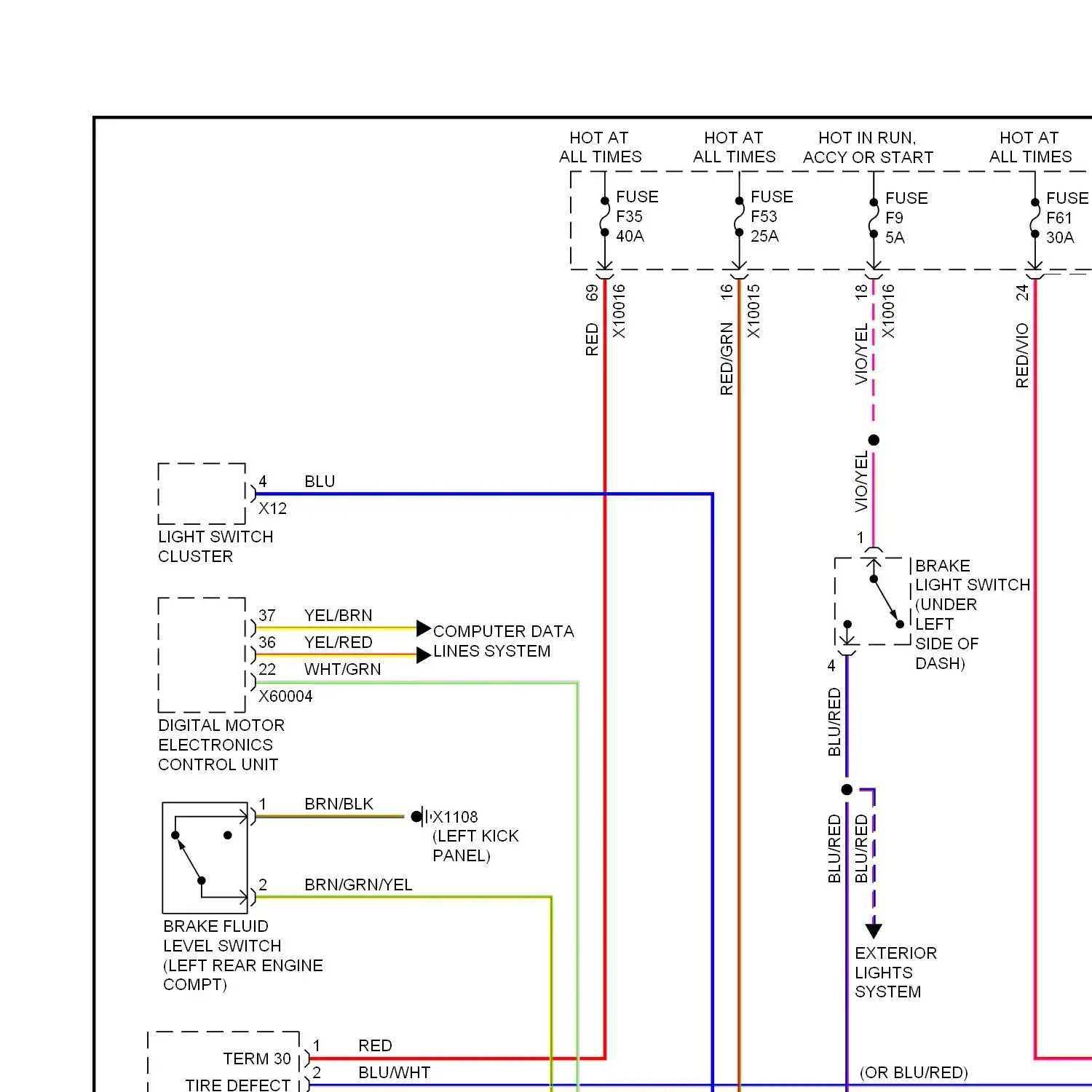Click the arrowhead on the YEL/BRN line
This screenshot has width=1092, height=1092.
tap(424, 628)
